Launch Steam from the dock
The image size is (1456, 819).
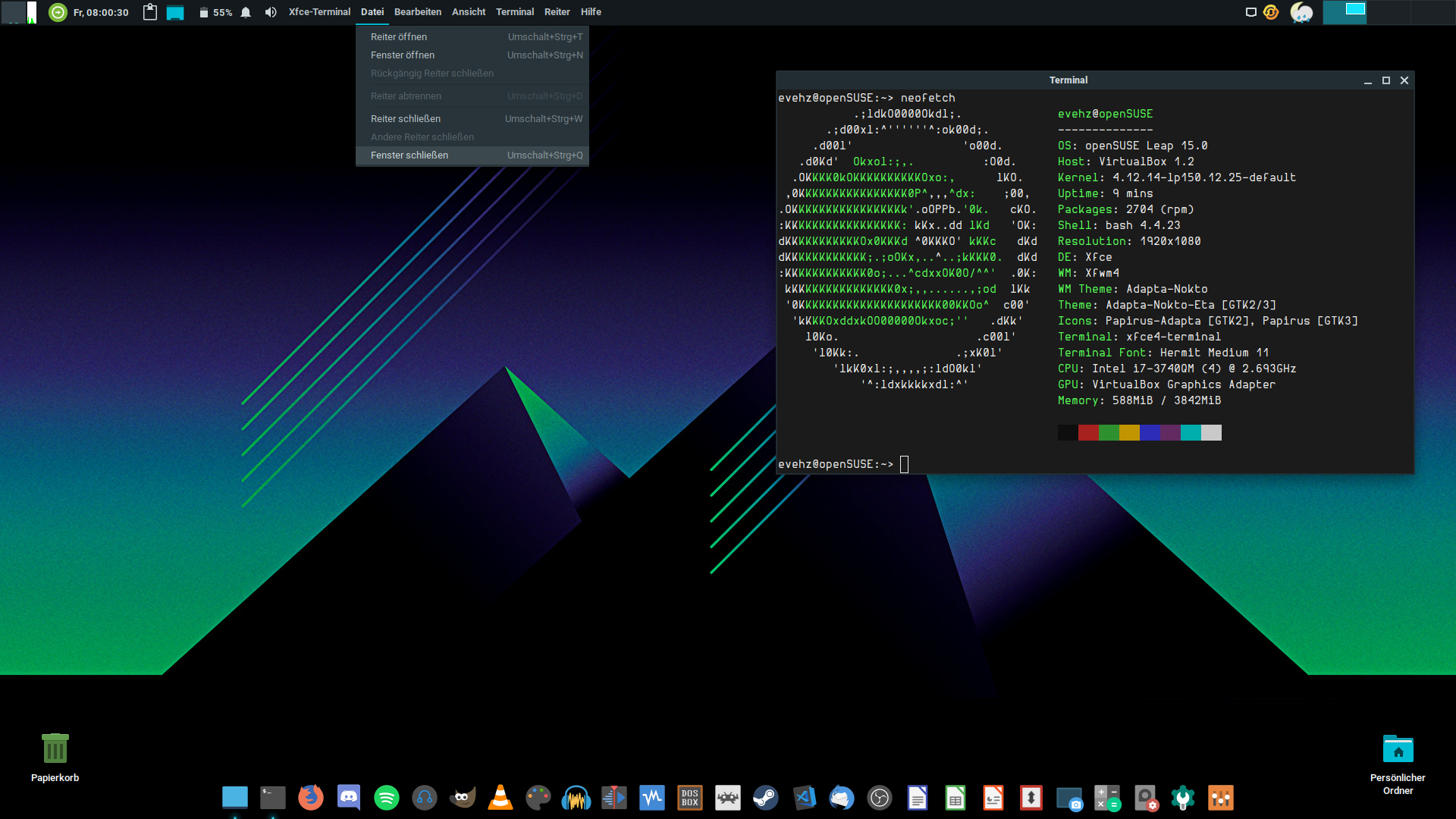(x=766, y=798)
